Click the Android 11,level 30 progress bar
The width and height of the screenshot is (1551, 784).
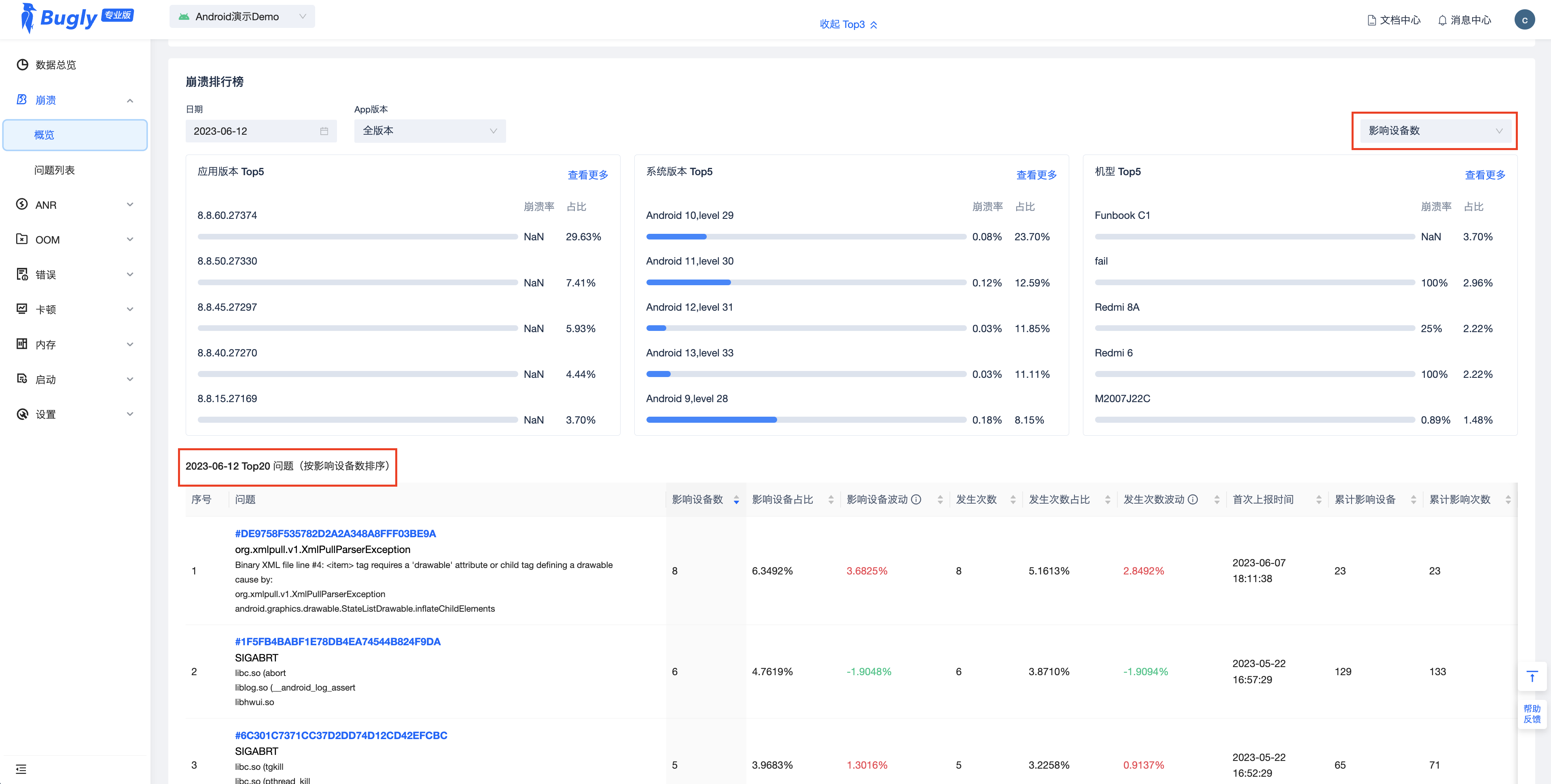pyautogui.click(x=805, y=282)
